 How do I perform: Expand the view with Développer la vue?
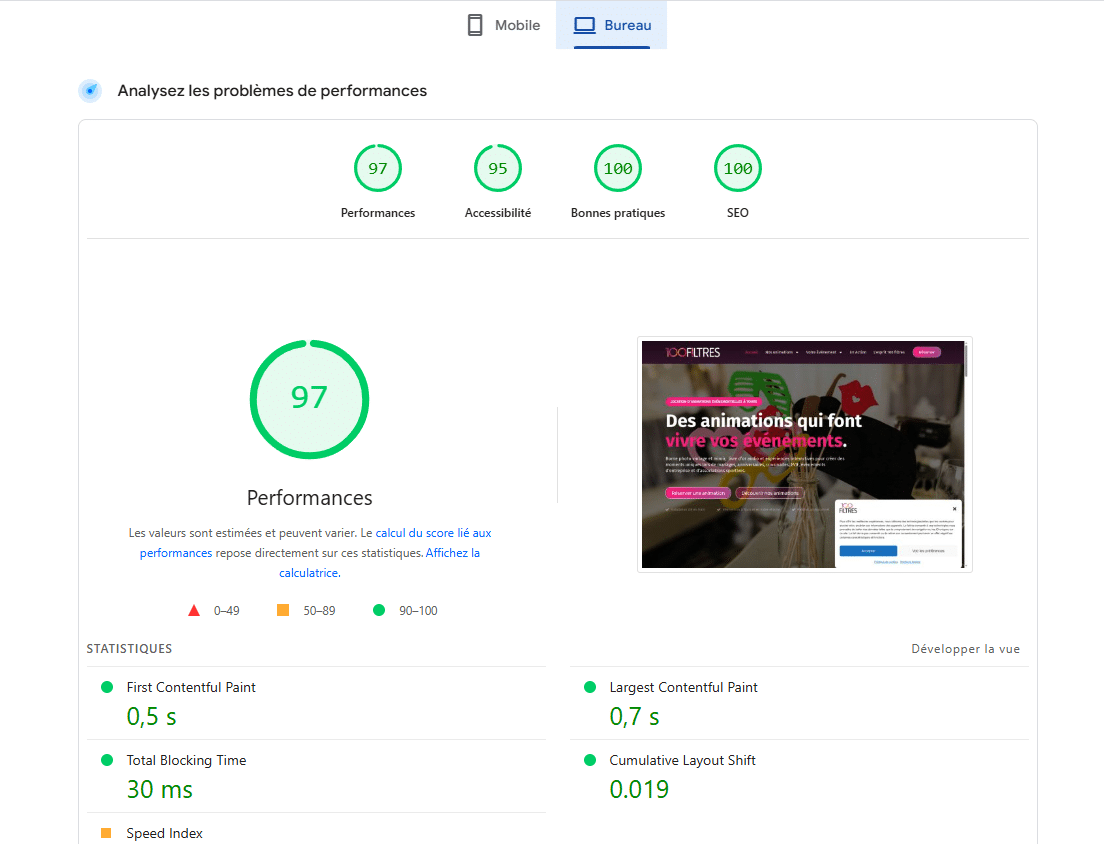coord(965,649)
